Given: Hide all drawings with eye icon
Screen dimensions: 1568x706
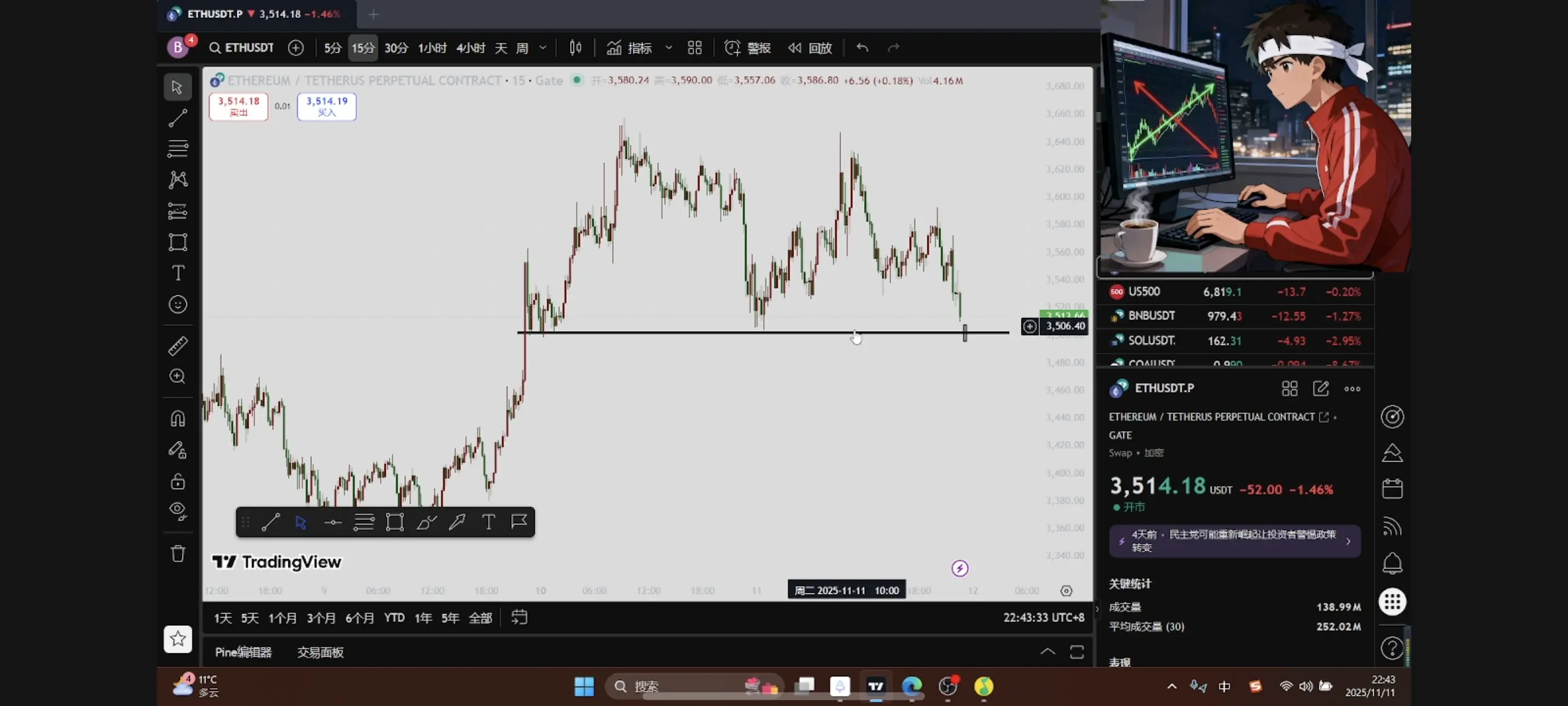Looking at the screenshot, I should [x=178, y=510].
